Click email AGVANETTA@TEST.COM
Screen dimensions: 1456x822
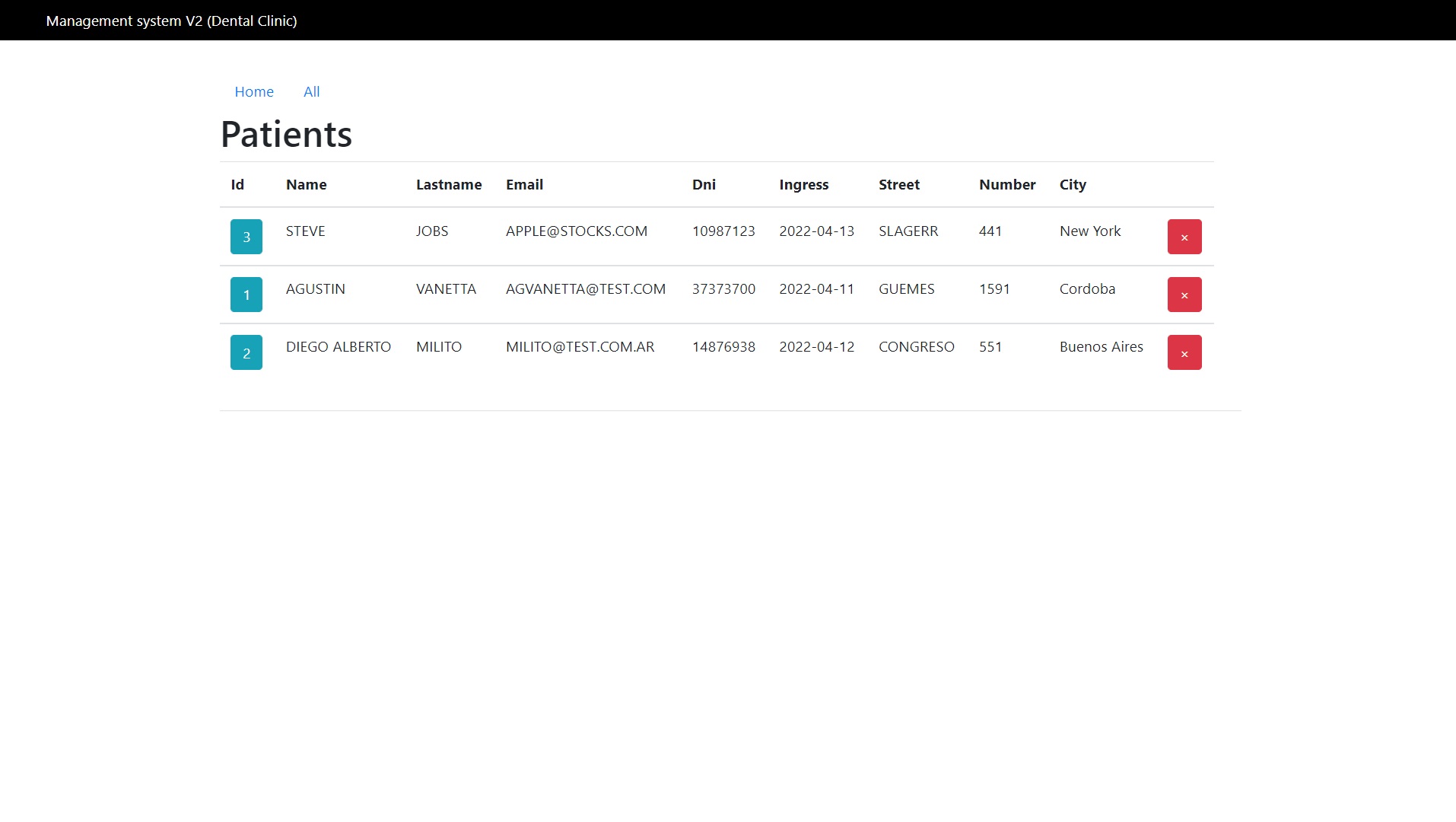pyautogui.click(x=586, y=288)
